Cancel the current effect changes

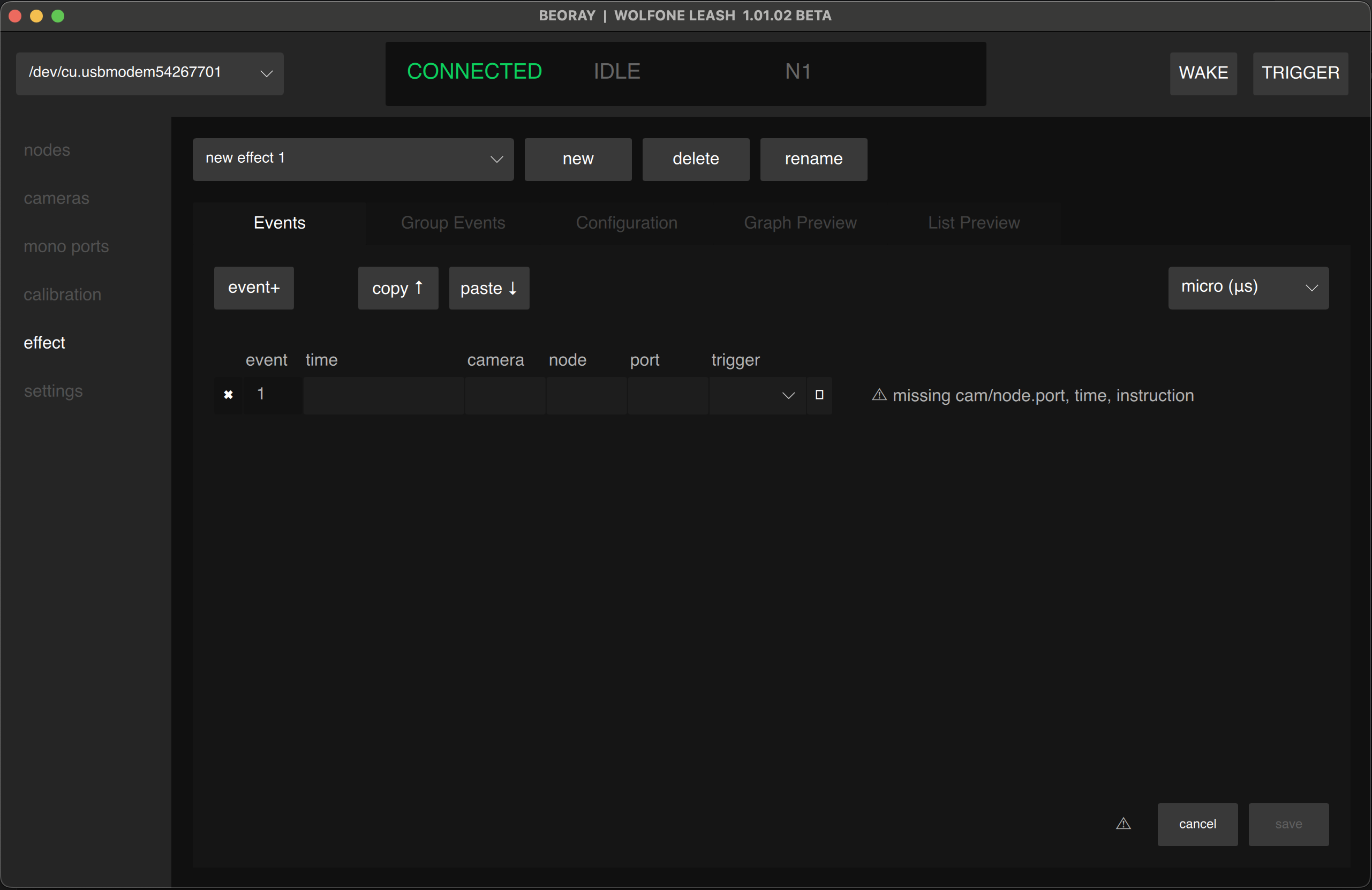click(1197, 824)
